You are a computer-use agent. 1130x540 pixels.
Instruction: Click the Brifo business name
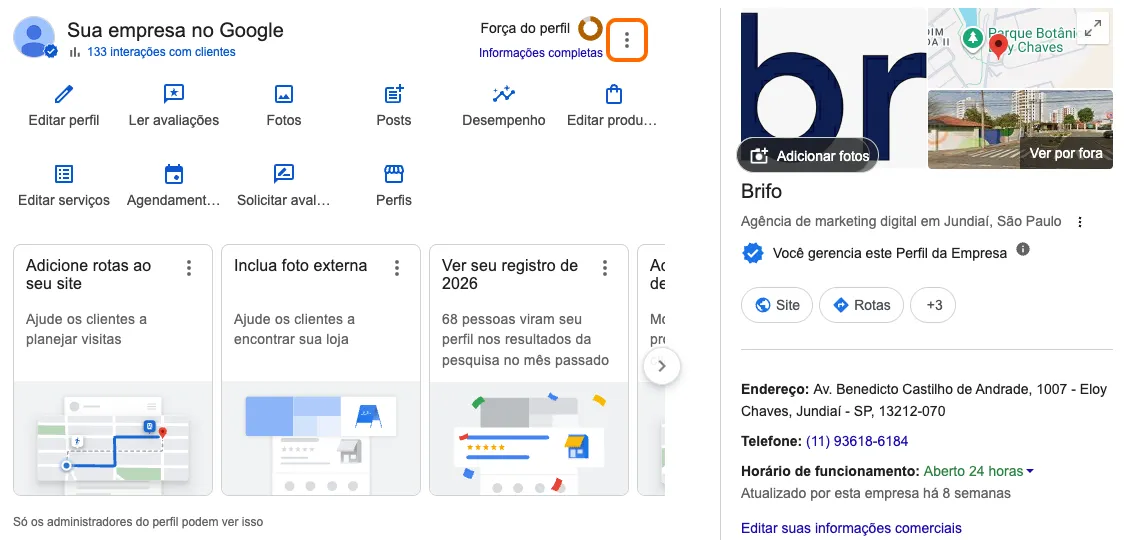pyautogui.click(x=761, y=192)
